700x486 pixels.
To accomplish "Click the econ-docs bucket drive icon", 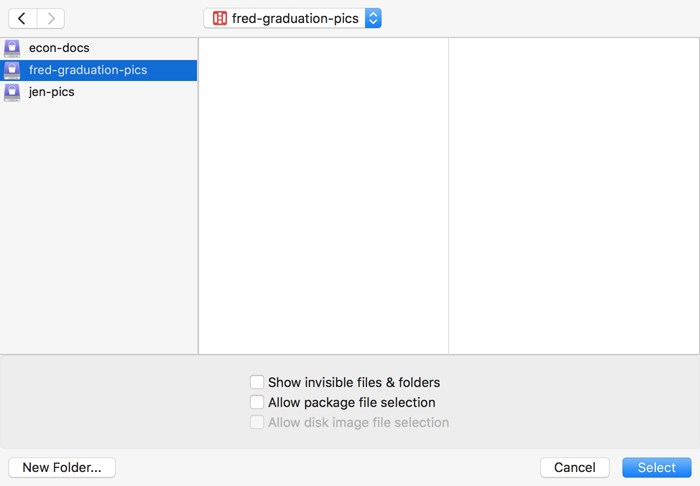I will 12,48.
